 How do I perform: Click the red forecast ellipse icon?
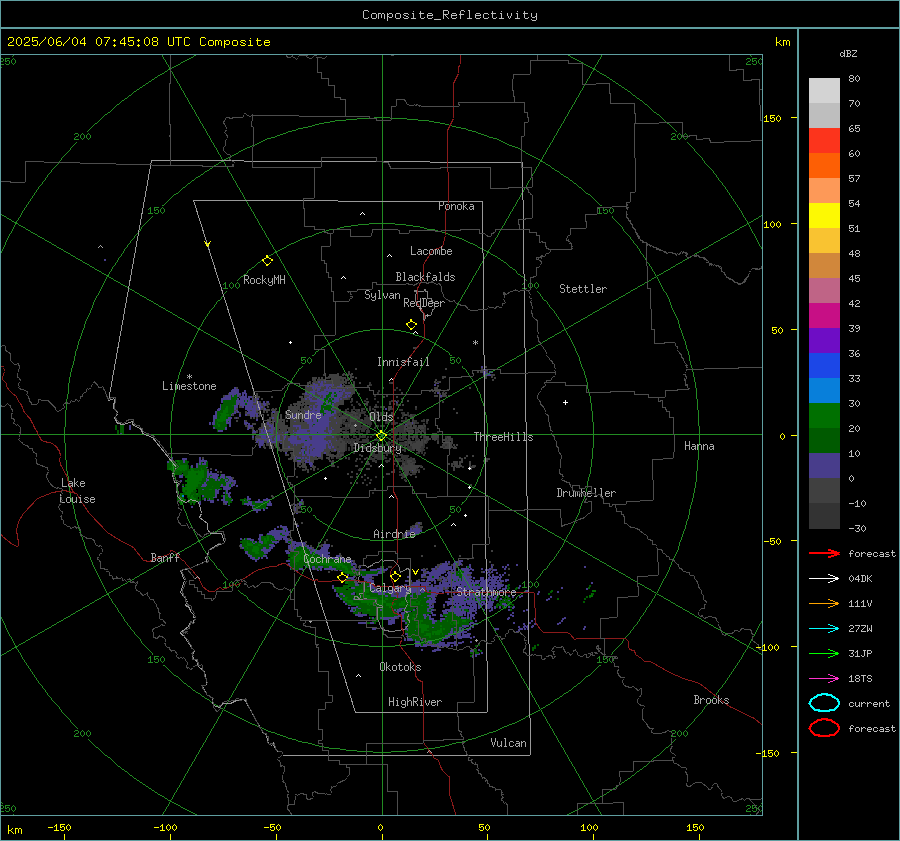tap(824, 728)
